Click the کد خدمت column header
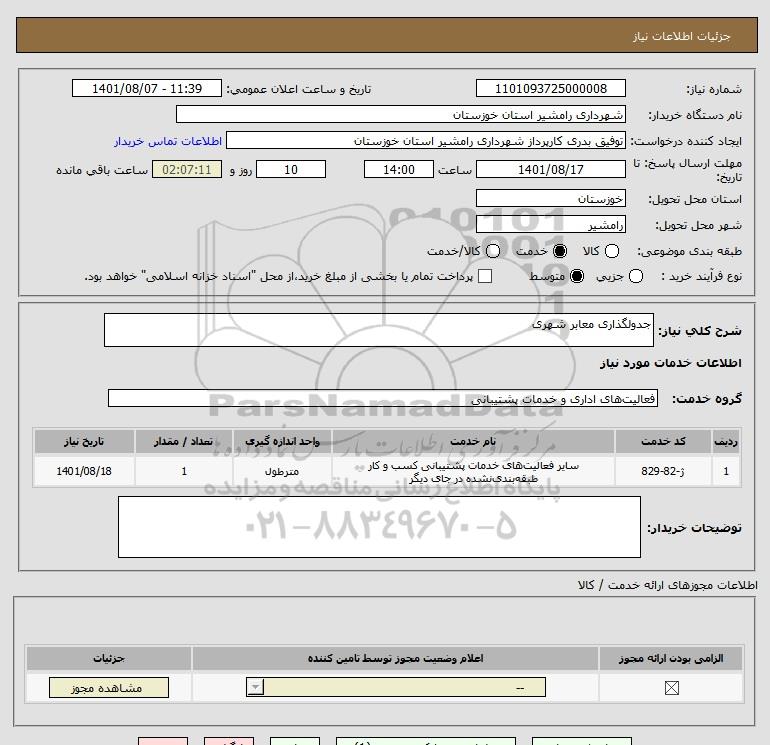 click(662, 441)
